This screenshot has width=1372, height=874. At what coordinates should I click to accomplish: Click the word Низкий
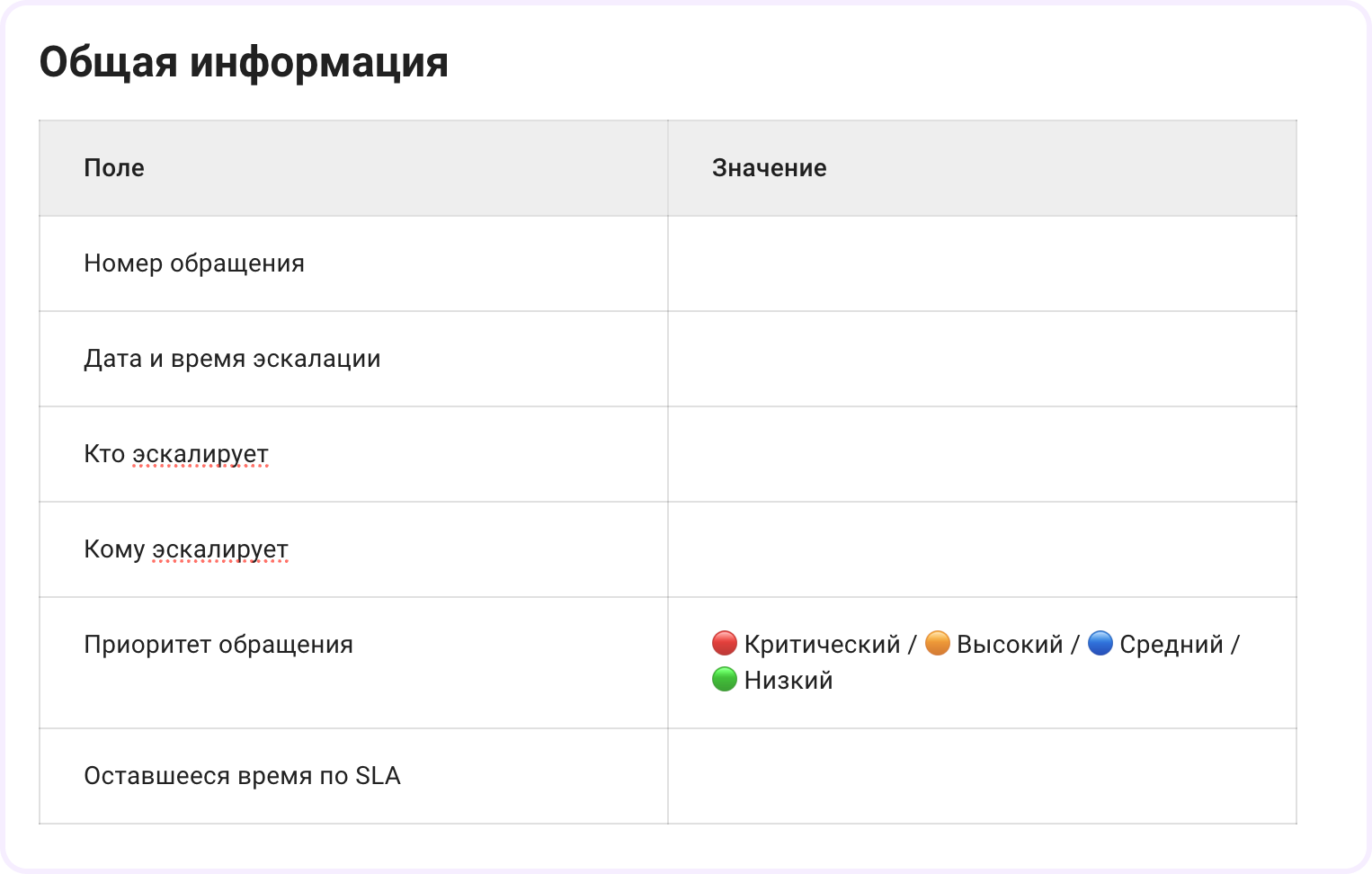pyautogui.click(x=788, y=681)
